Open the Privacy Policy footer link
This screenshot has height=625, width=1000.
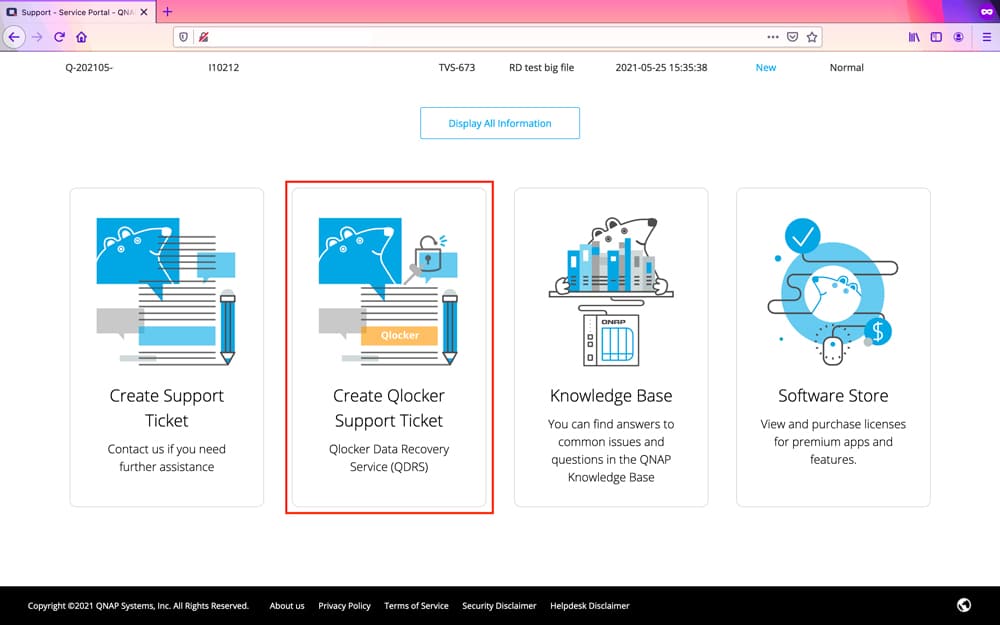pos(344,606)
